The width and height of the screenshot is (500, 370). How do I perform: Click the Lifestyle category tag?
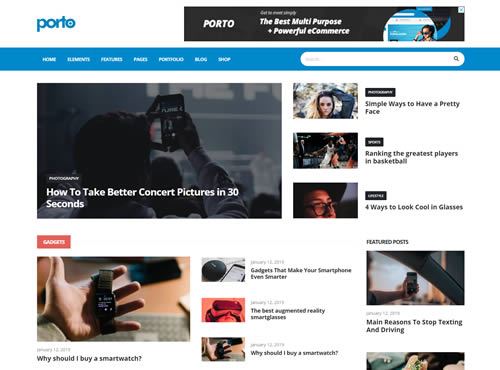tap(376, 196)
